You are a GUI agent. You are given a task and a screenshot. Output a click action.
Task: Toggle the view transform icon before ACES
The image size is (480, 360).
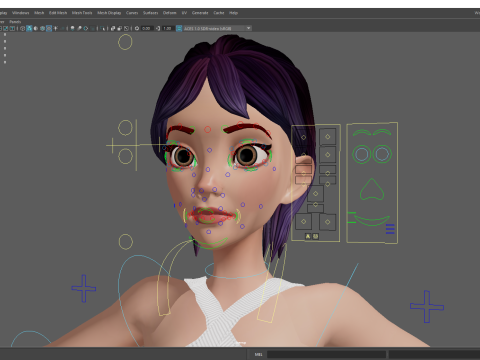pos(179,28)
